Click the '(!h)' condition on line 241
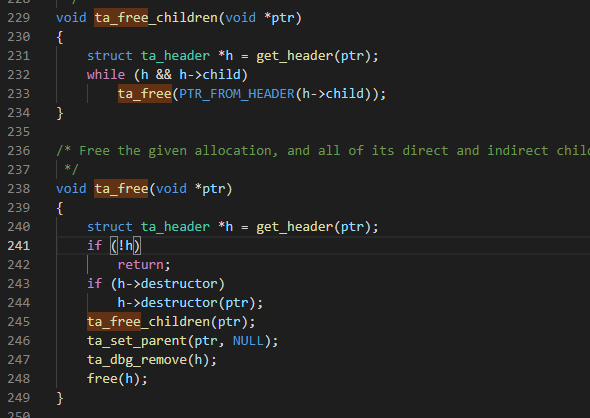This screenshot has height=418, width=590. click(x=125, y=246)
